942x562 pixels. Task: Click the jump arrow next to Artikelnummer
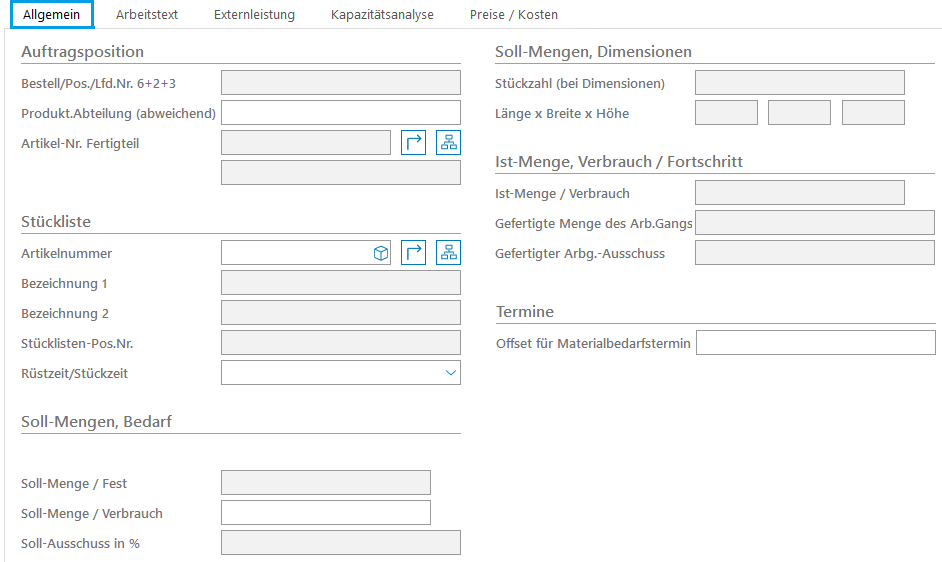(414, 253)
